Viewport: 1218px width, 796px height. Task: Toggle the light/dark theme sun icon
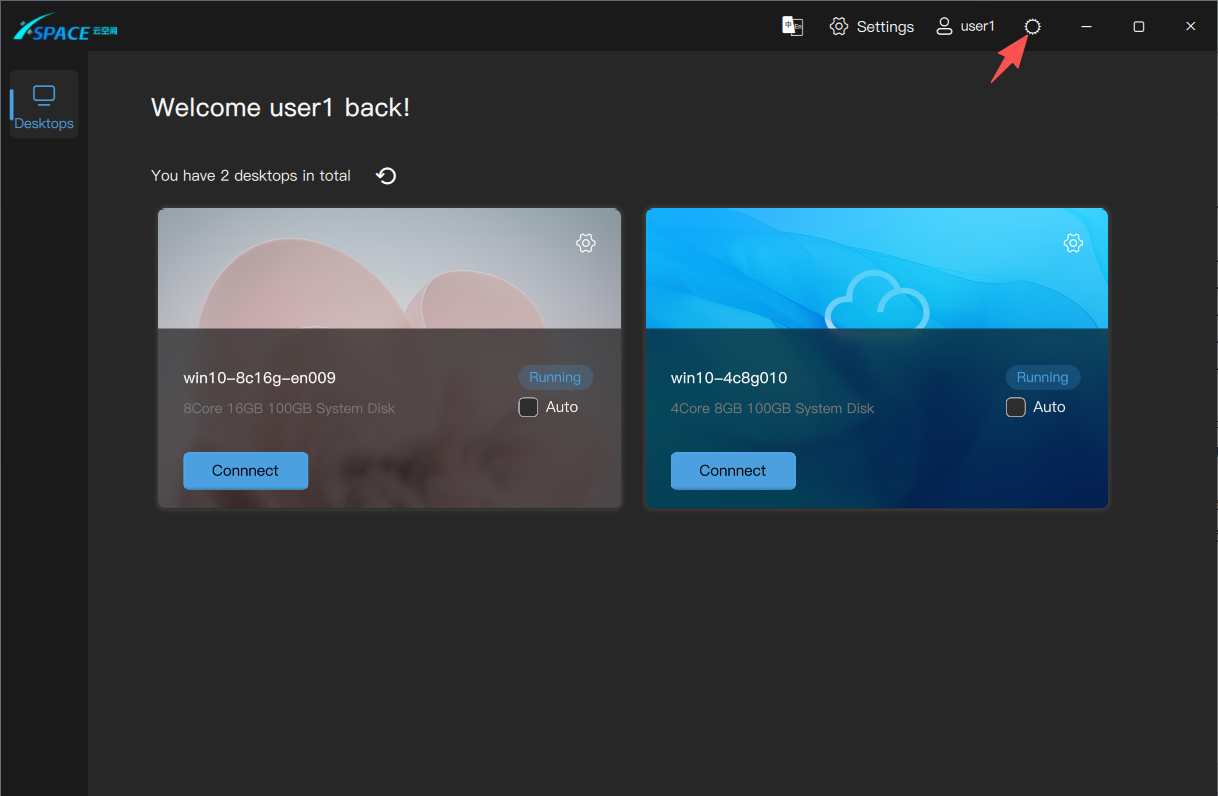click(x=1033, y=27)
